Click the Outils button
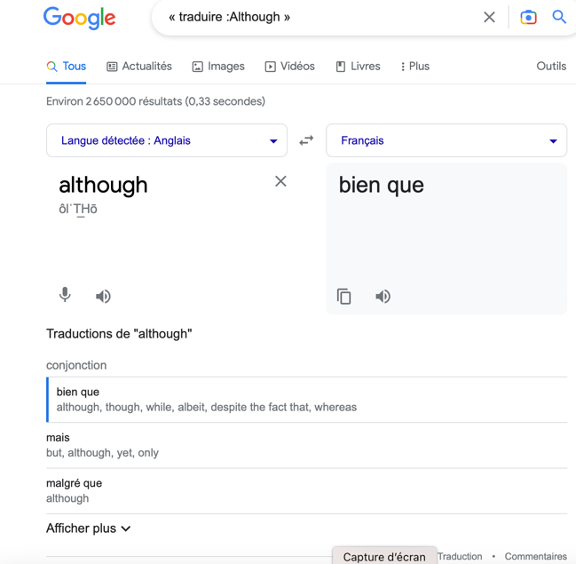The height and width of the screenshot is (564, 576). coord(551,66)
